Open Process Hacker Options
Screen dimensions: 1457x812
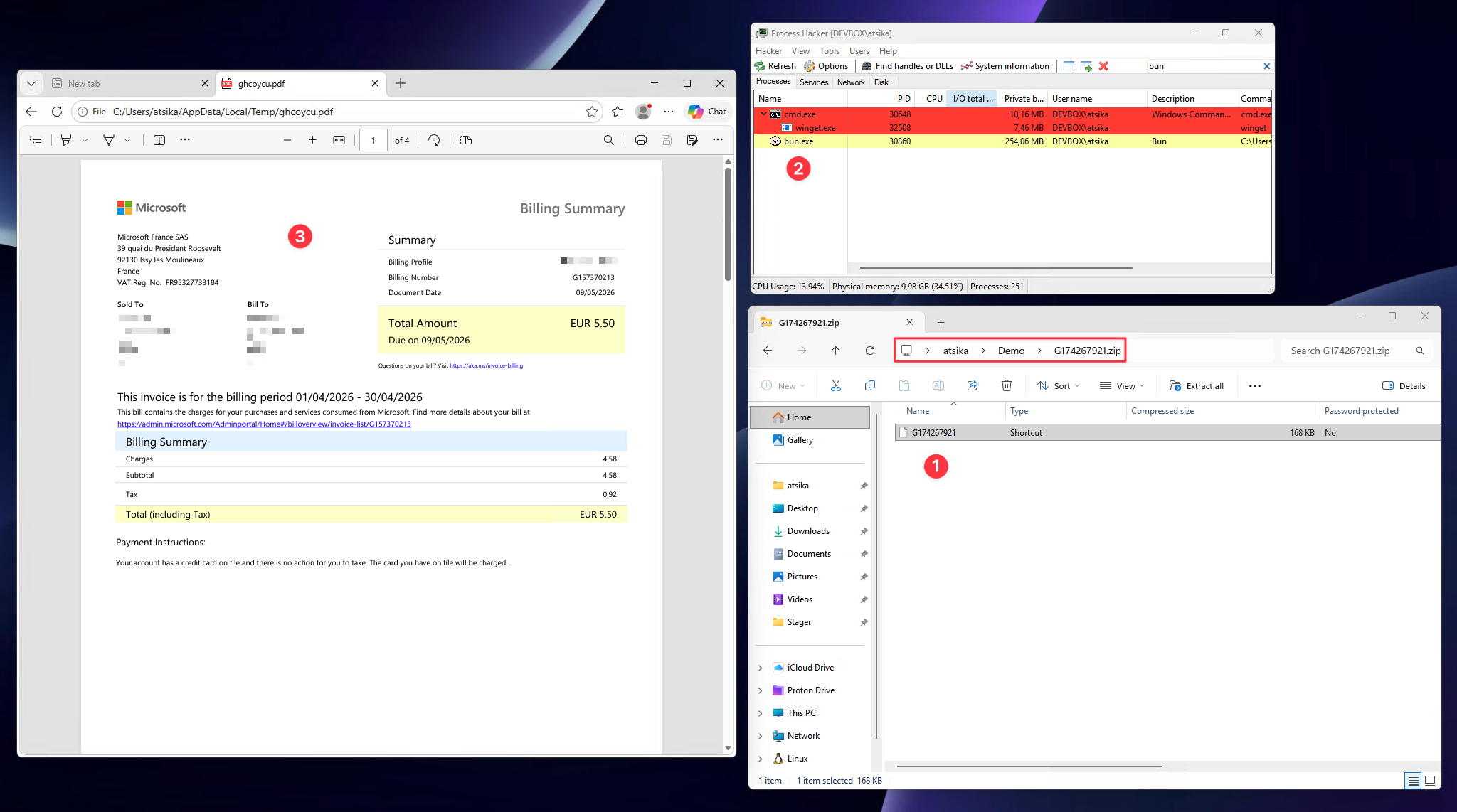click(x=826, y=66)
